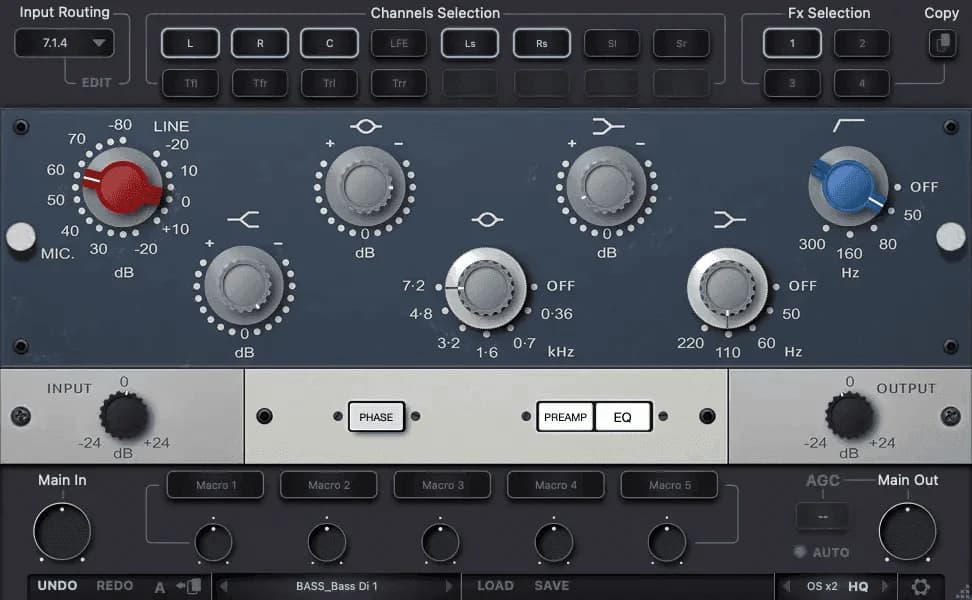Click the mid frequency kHz selector knob
This screenshot has width=972, height=600.
(x=486, y=289)
